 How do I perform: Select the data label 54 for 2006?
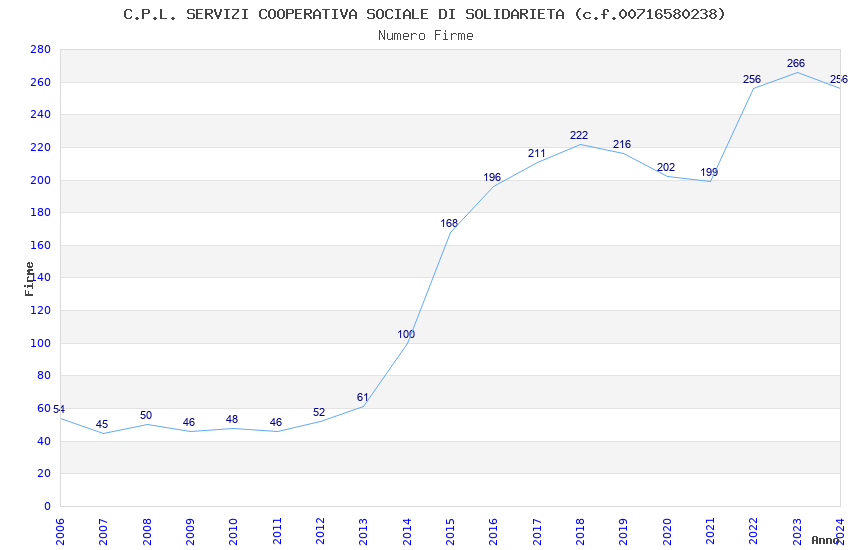(59, 409)
